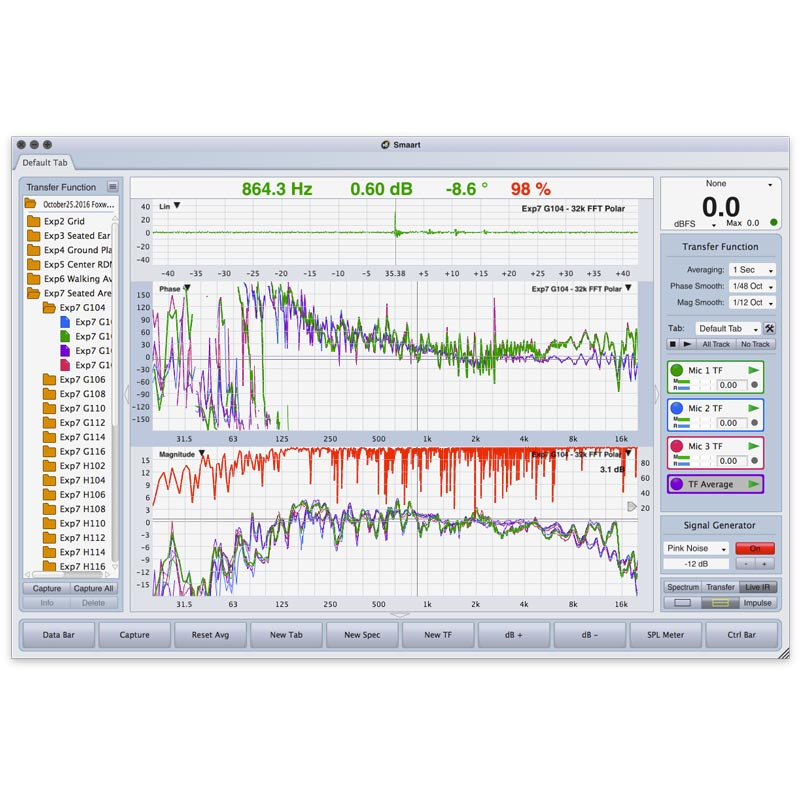Click the October25.2016 session folder icon

coord(31,204)
